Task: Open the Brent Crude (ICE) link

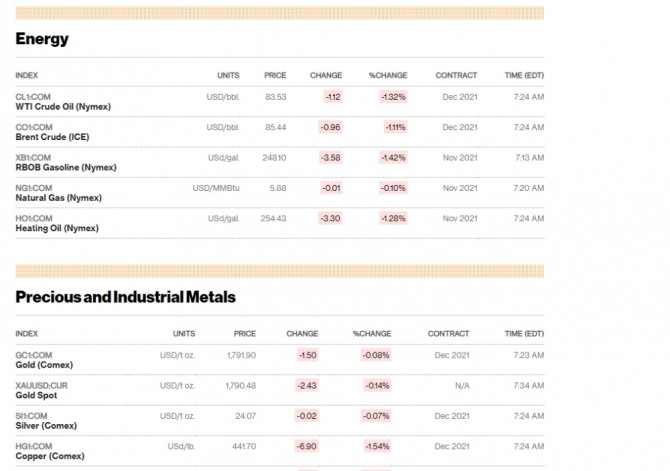Action: tap(52, 137)
